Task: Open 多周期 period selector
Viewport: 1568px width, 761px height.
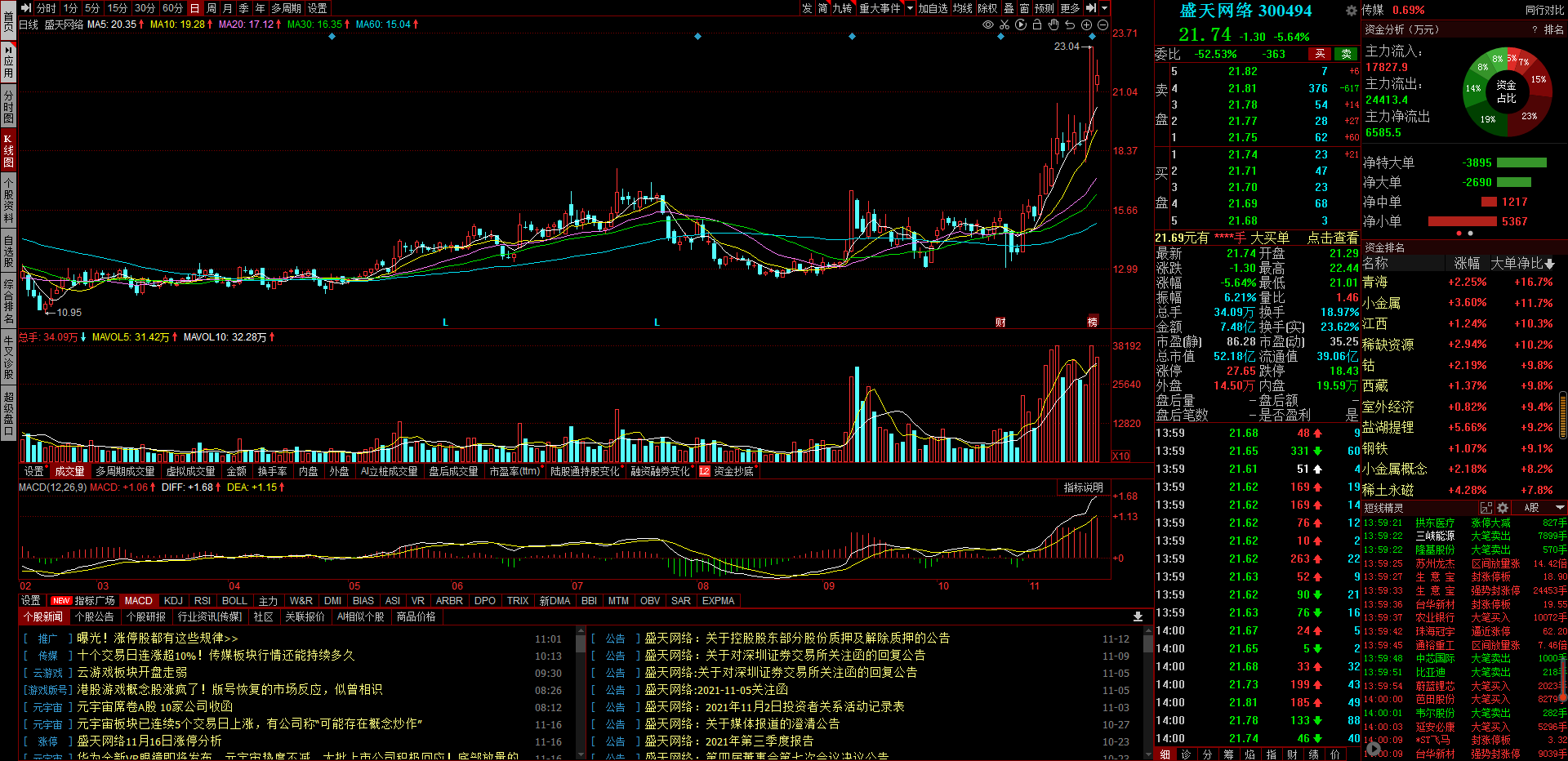Action: (x=286, y=8)
